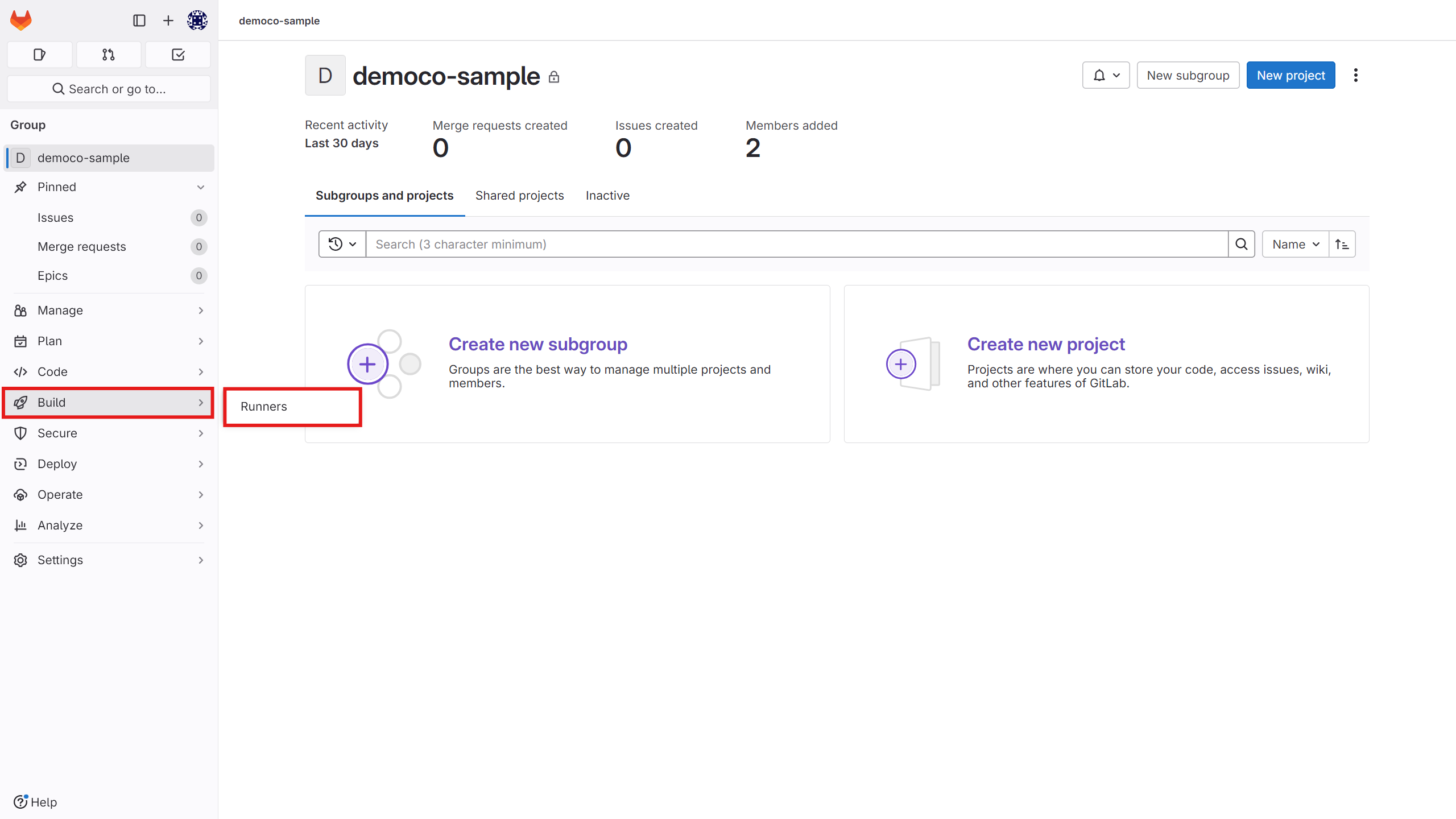Open the GitLab logo home link
Viewport: 1456px width, 819px height.
click(21, 20)
